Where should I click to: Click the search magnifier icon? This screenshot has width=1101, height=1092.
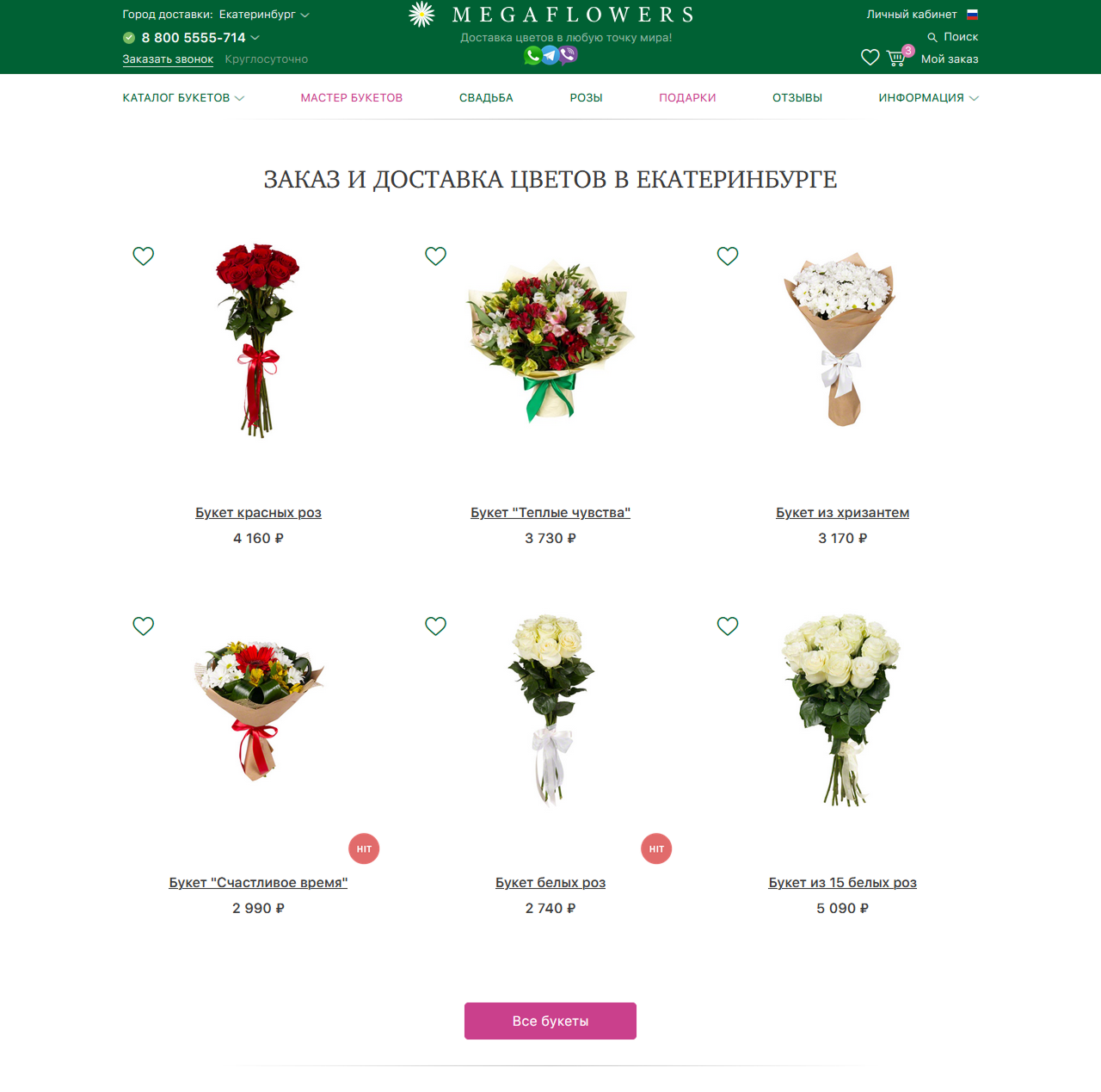pos(932,37)
